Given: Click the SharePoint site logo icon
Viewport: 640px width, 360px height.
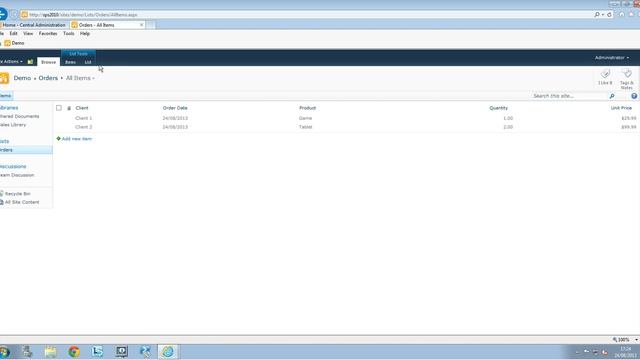Looking at the screenshot, I should point(4,78).
